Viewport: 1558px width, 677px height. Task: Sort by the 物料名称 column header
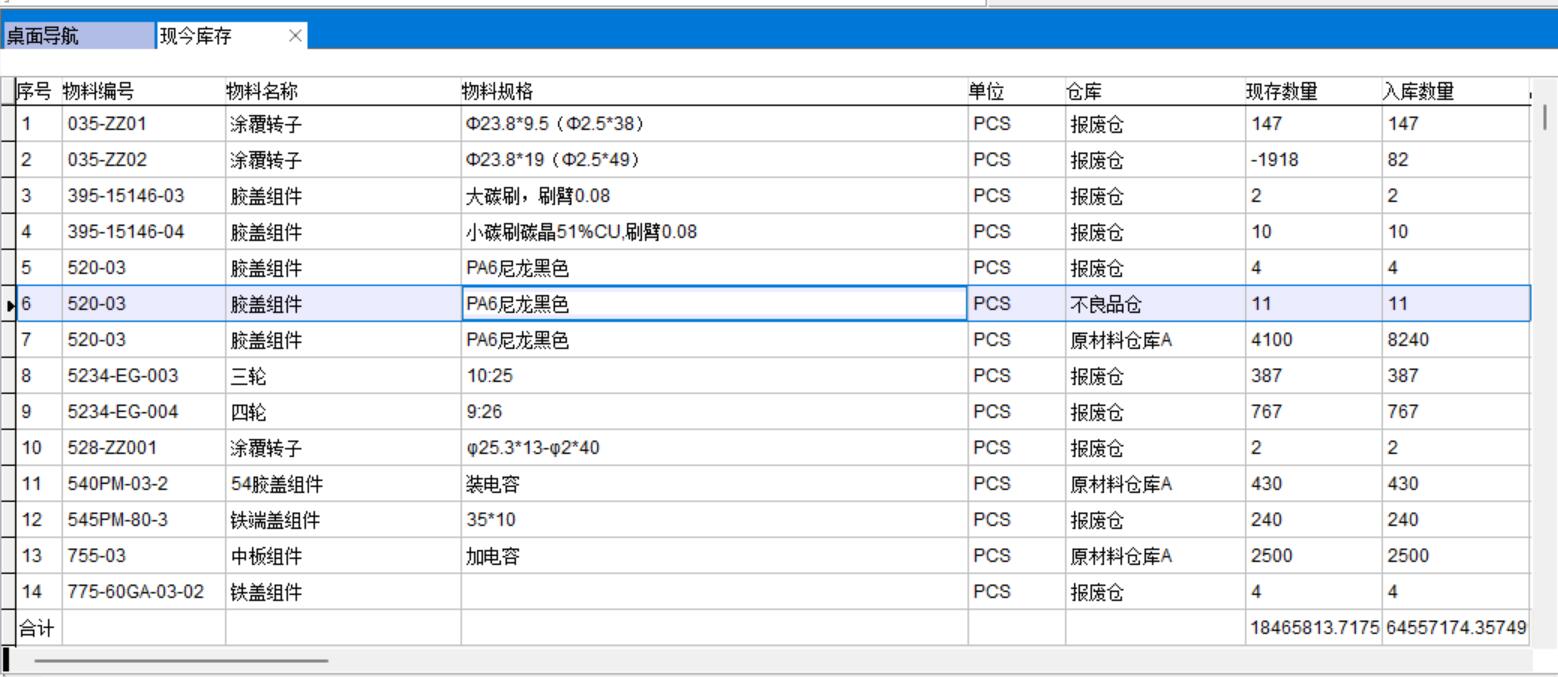click(342, 92)
